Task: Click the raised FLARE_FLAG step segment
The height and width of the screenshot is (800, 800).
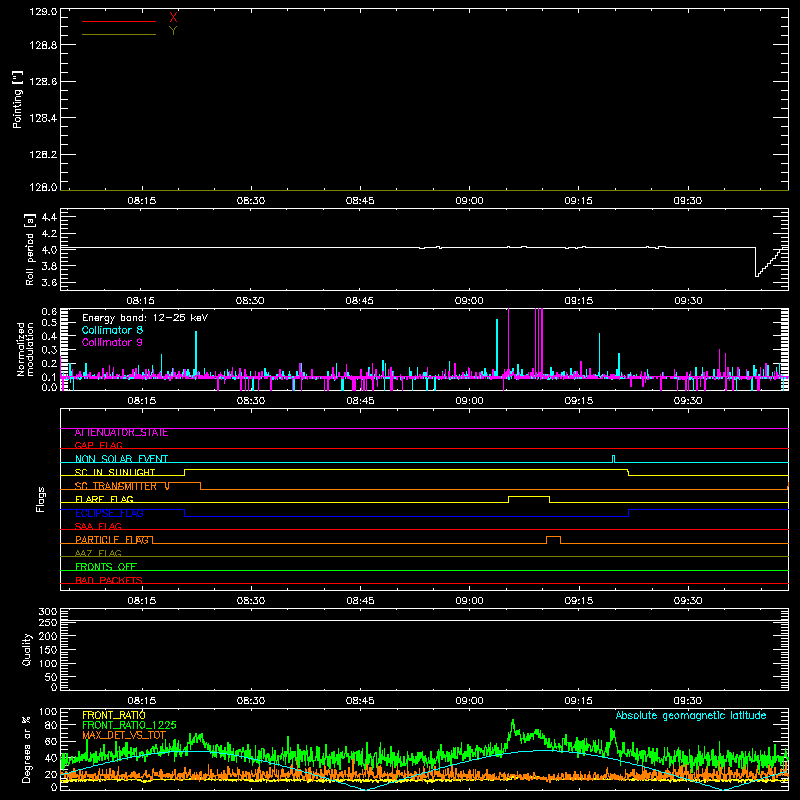Action: (x=529, y=496)
